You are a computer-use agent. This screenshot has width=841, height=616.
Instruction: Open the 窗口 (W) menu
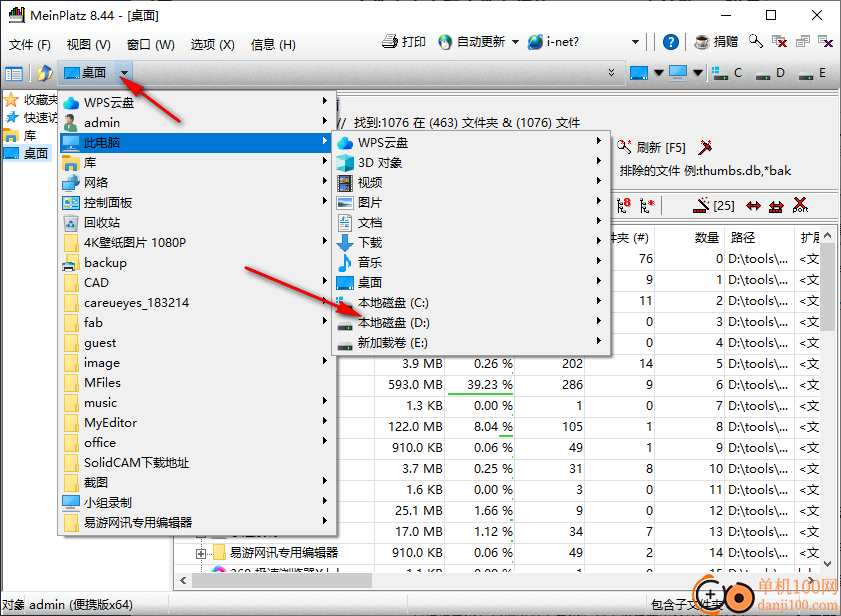coord(151,45)
